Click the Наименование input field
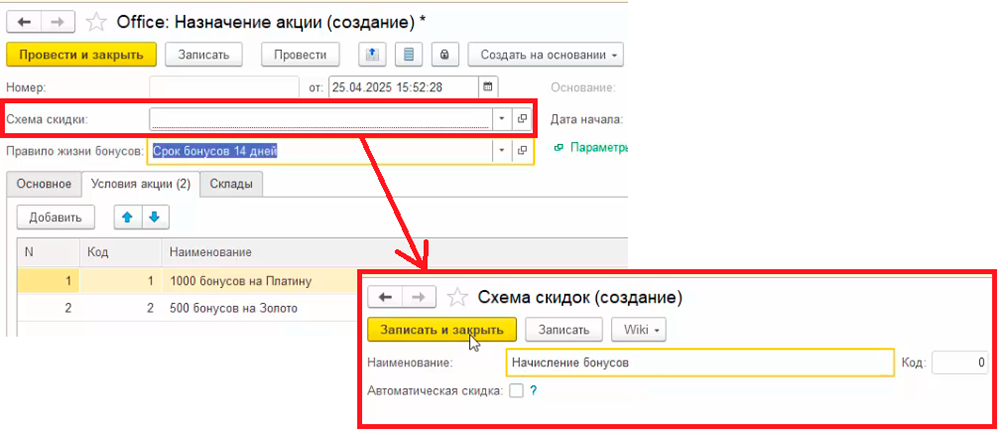 tap(700, 362)
